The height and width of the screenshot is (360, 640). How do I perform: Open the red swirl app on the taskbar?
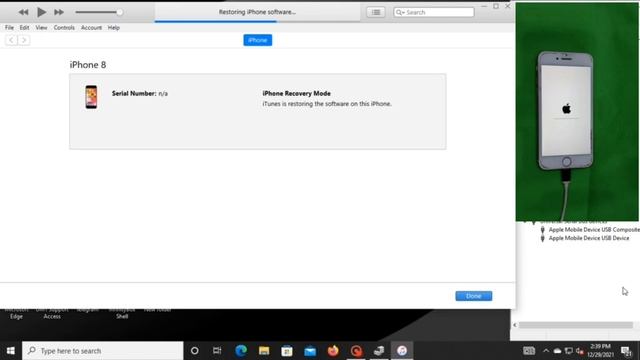pyautogui.click(x=356, y=351)
